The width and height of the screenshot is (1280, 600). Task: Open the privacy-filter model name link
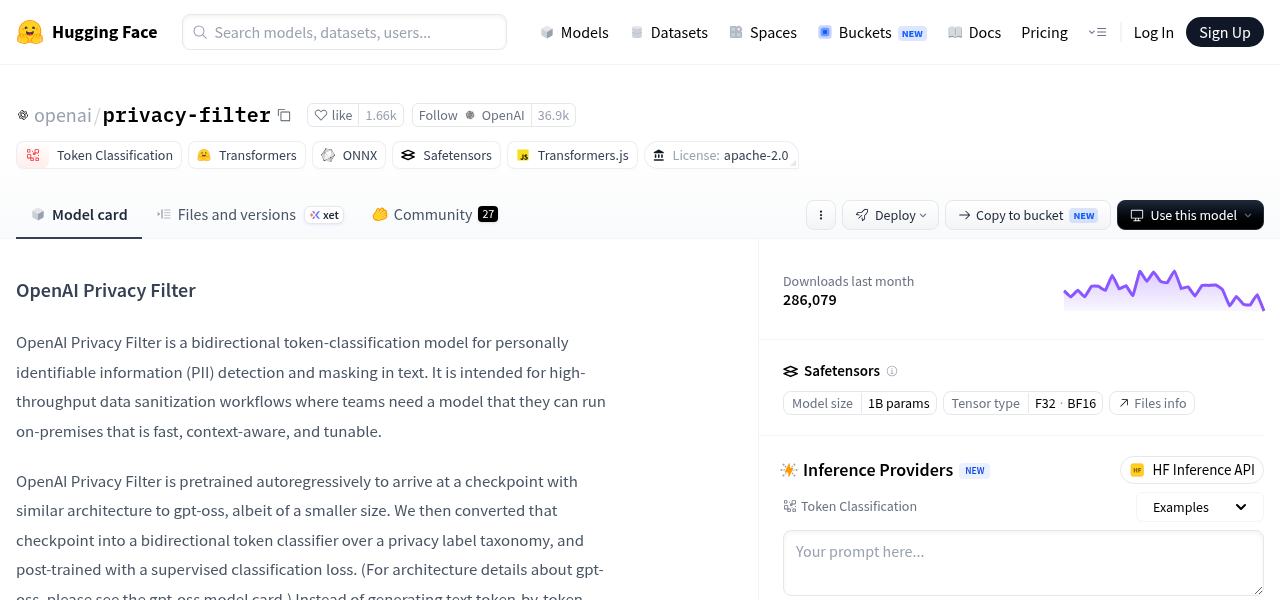(x=186, y=115)
